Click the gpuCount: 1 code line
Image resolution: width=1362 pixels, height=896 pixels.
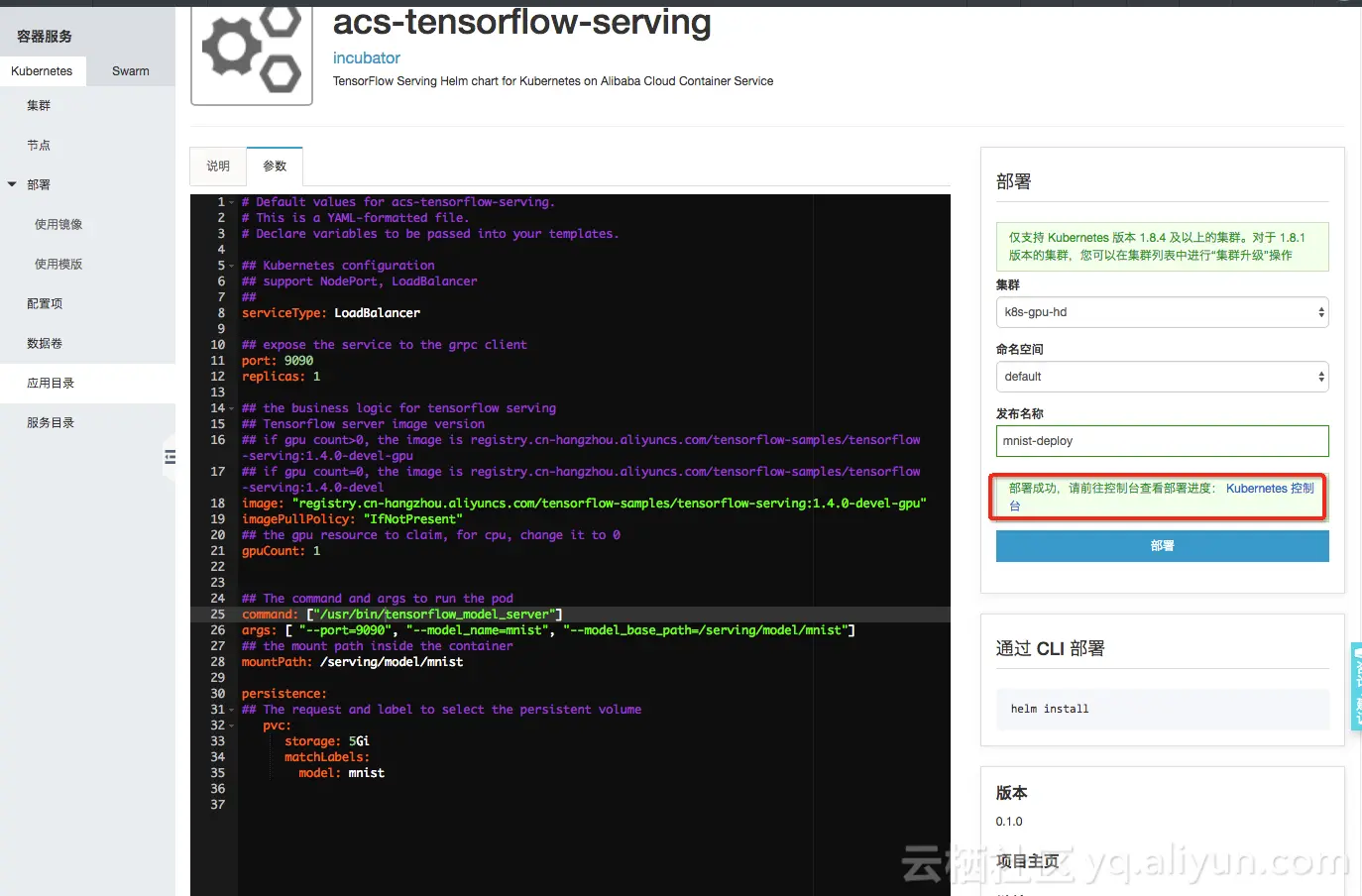282,551
